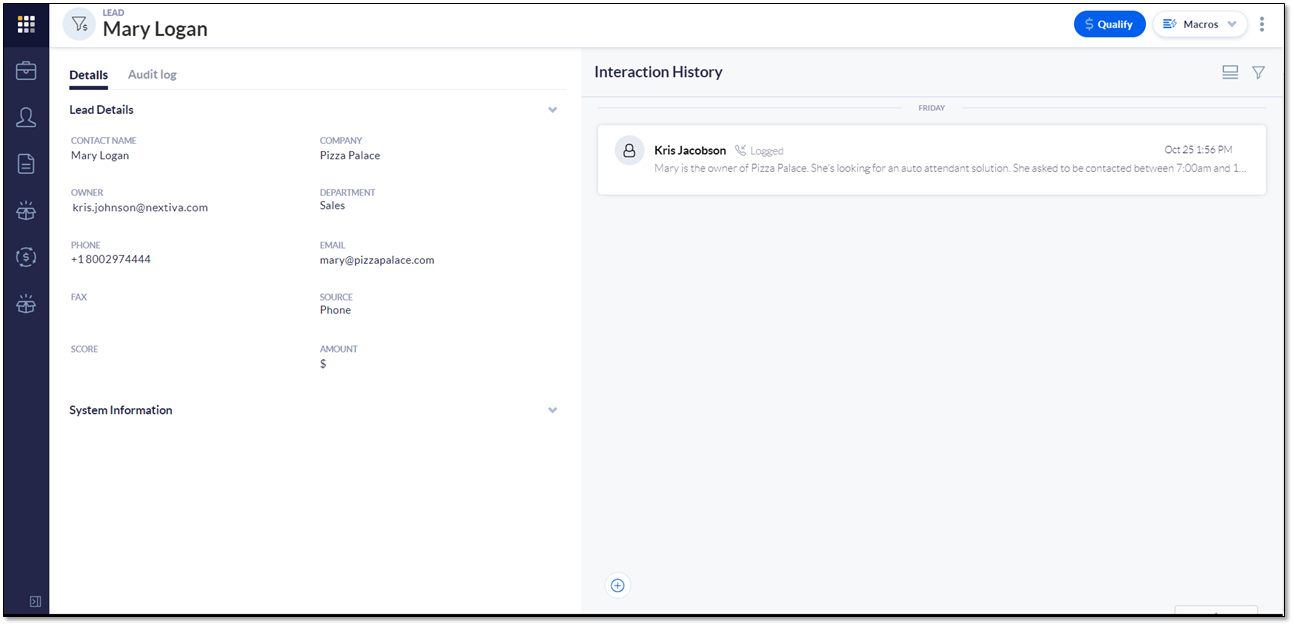Image resolution: width=1294 pixels, height=626 pixels.
Task: Open the contacts icon in the left sidebar
Action: (x=25, y=117)
